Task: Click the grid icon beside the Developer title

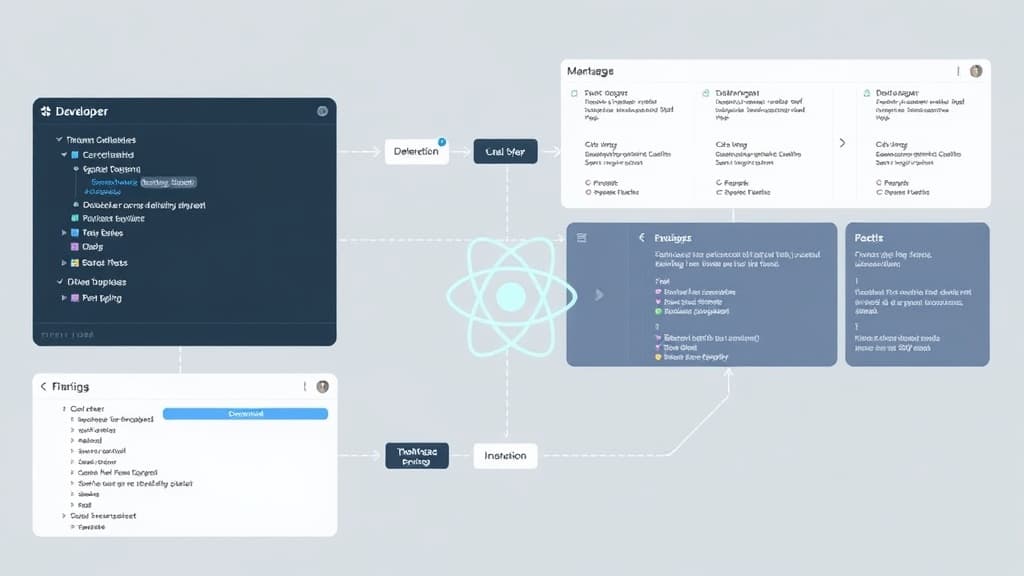Action: click(x=47, y=111)
